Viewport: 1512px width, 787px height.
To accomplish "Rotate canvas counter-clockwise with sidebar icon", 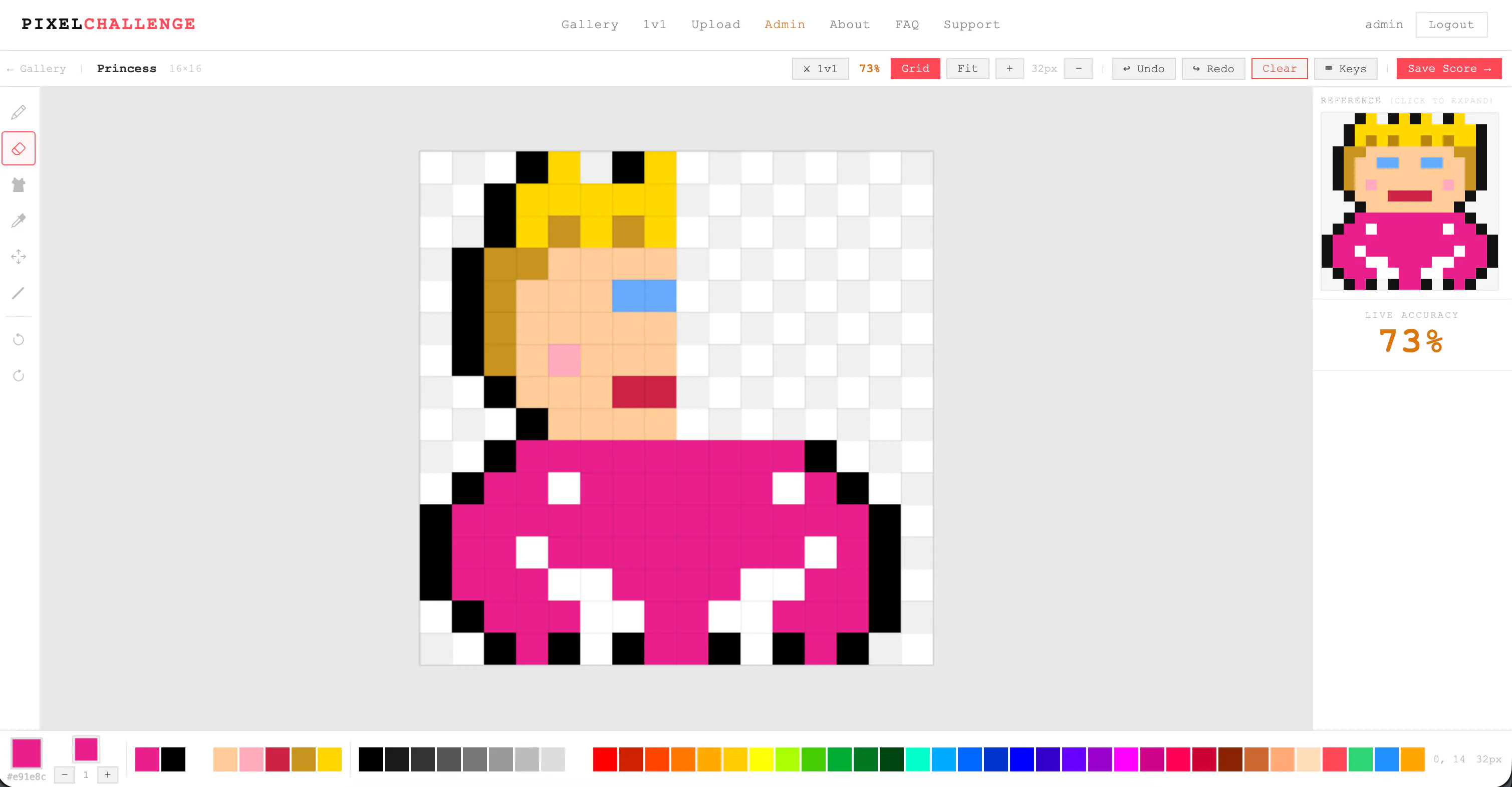I will (19, 339).
